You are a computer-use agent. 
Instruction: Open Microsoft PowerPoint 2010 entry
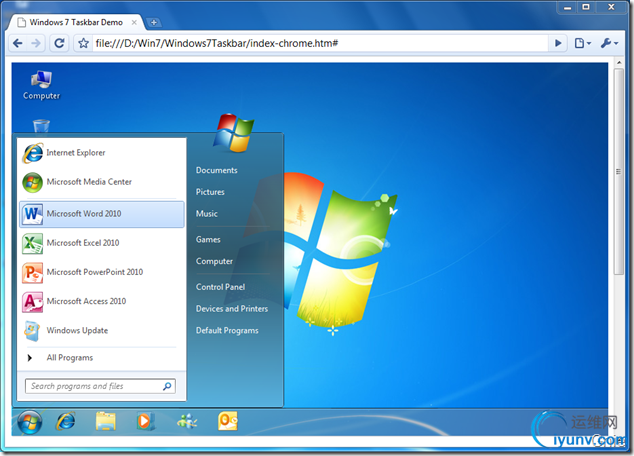click(x=95, y=272)
